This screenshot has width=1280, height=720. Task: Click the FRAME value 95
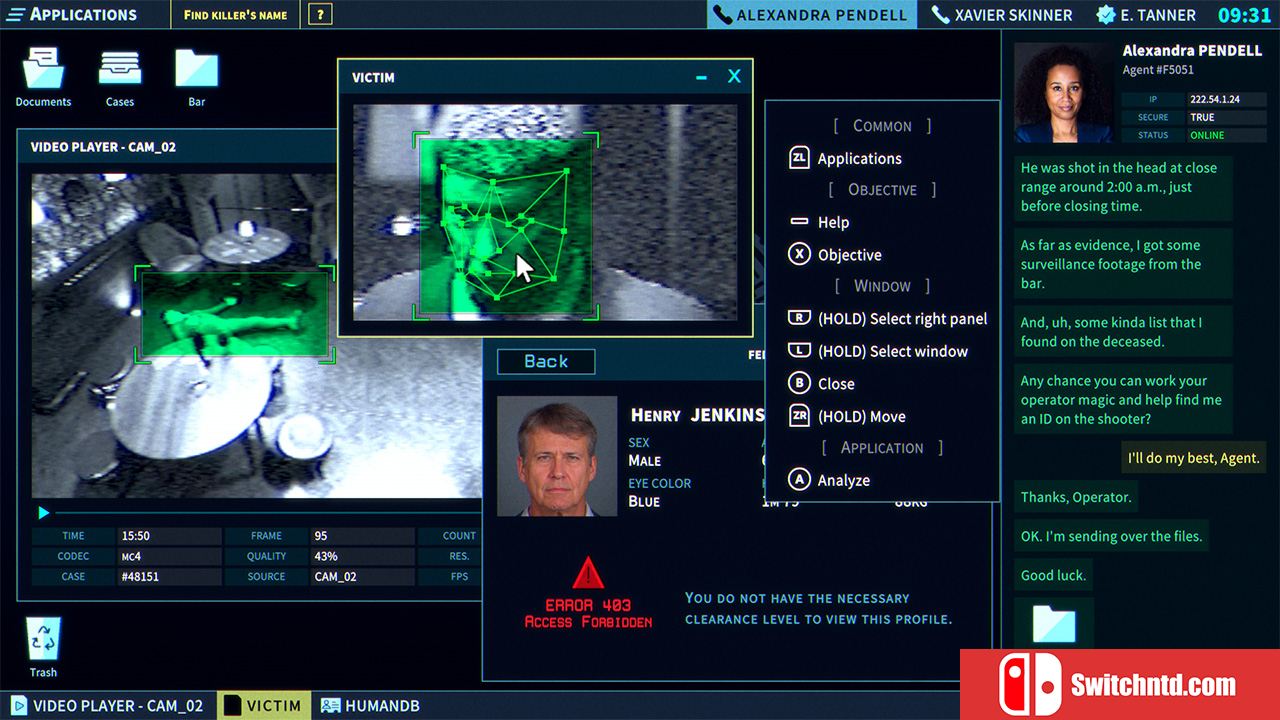pos(362,536)
